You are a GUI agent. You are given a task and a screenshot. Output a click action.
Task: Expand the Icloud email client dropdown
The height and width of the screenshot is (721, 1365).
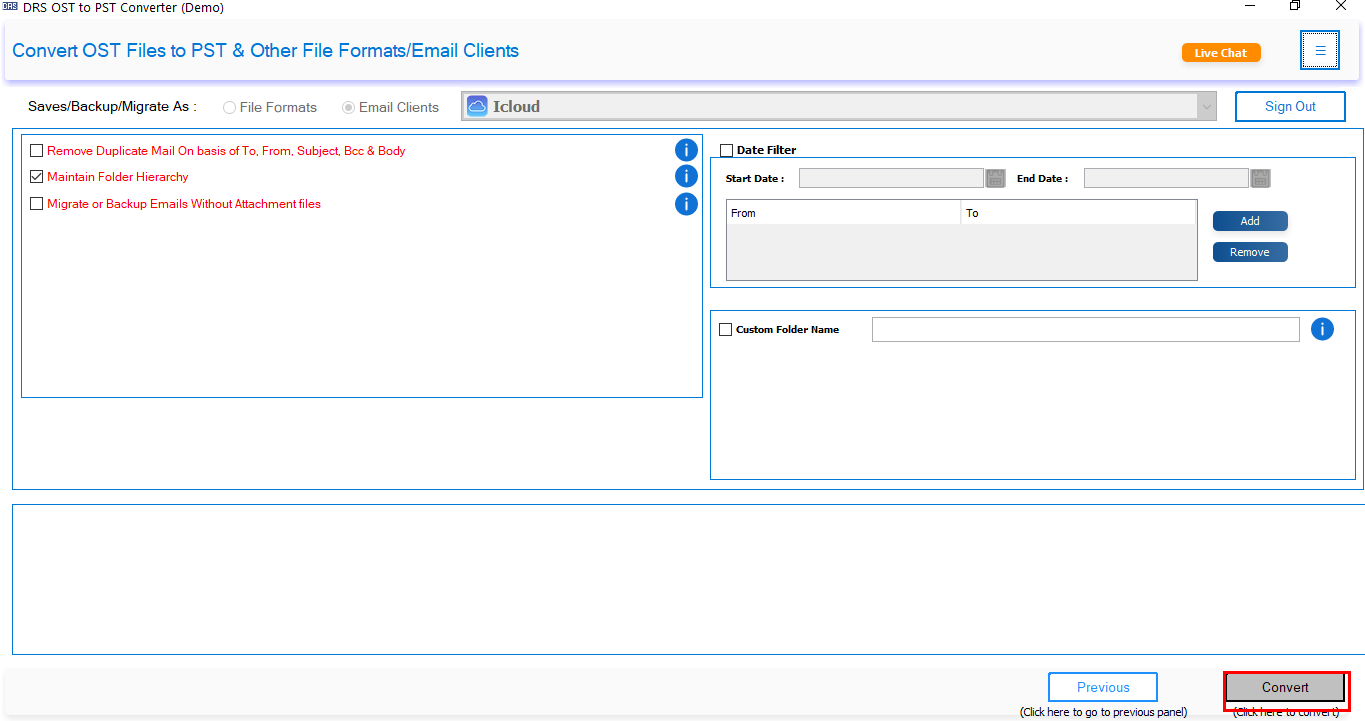click(x=1207, y=107)
